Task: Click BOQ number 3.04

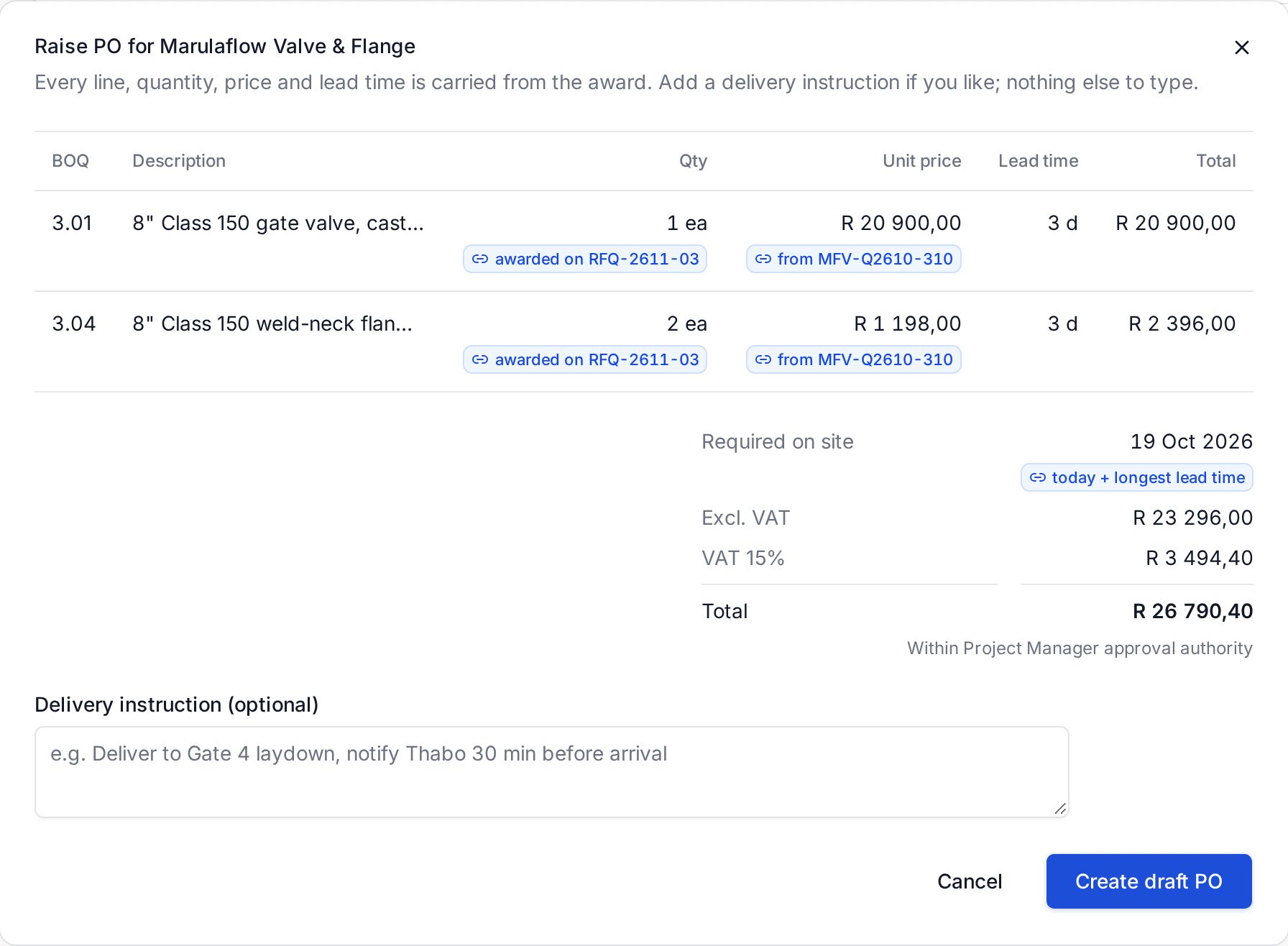Action: (73, 324)
